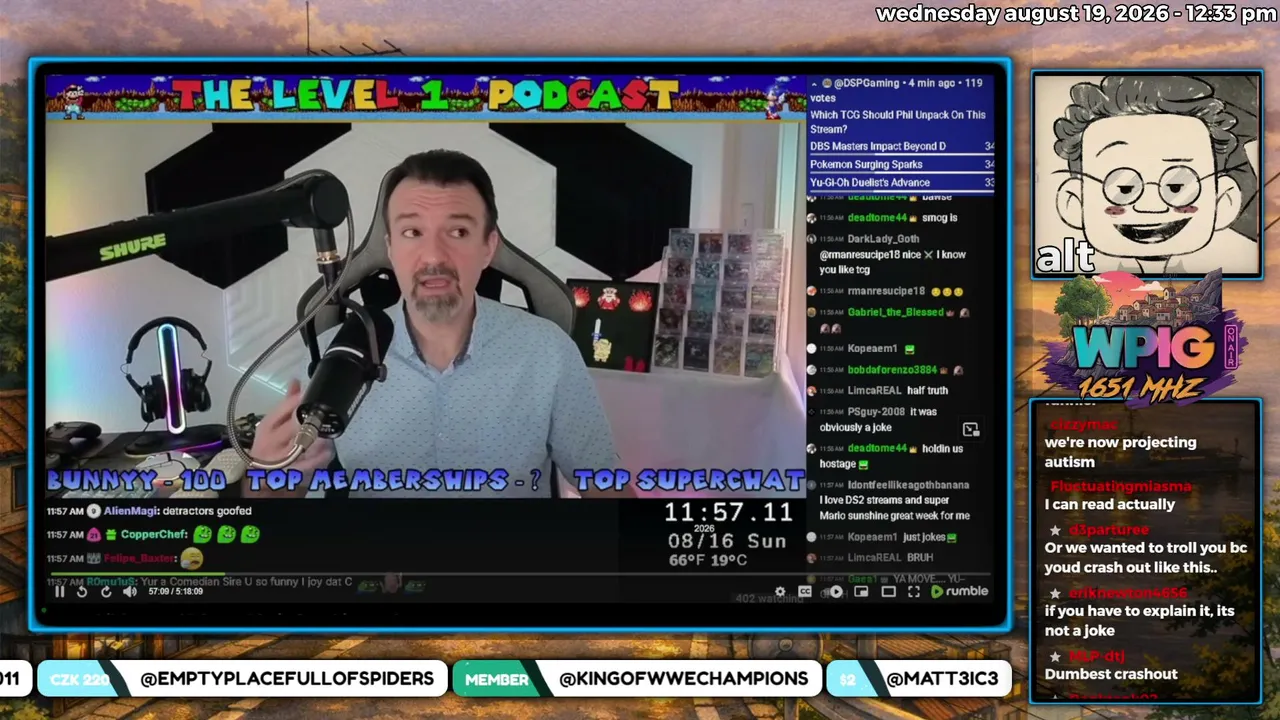Select the 'Dumbest crashout' chat message
Screen dimensions: 1280x720
click(x=1111, y=674)
